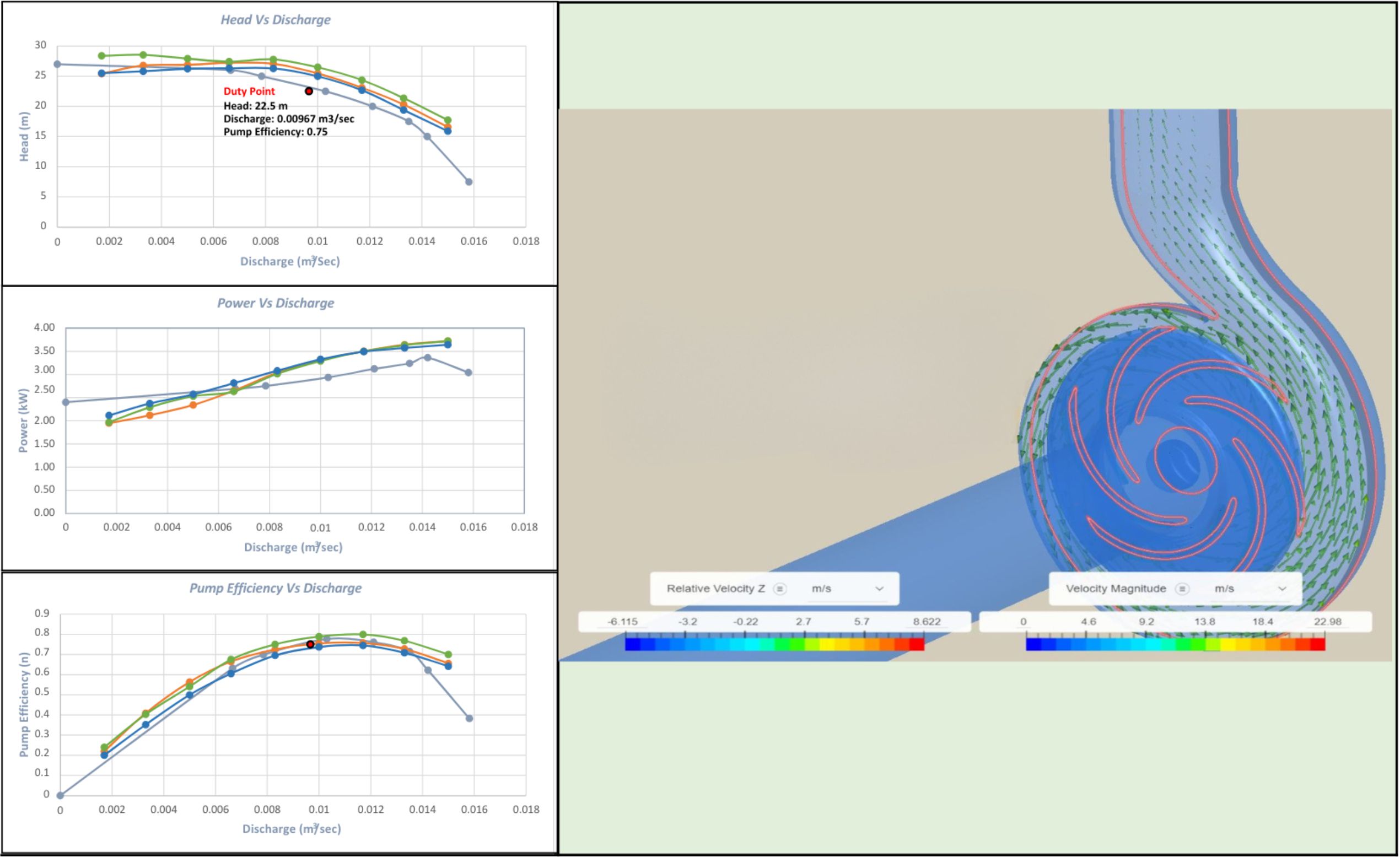Expand the Relative Velocity Z m/s unit dropdown
This screenshot has width=1400, height=857.
click(847, 589)
